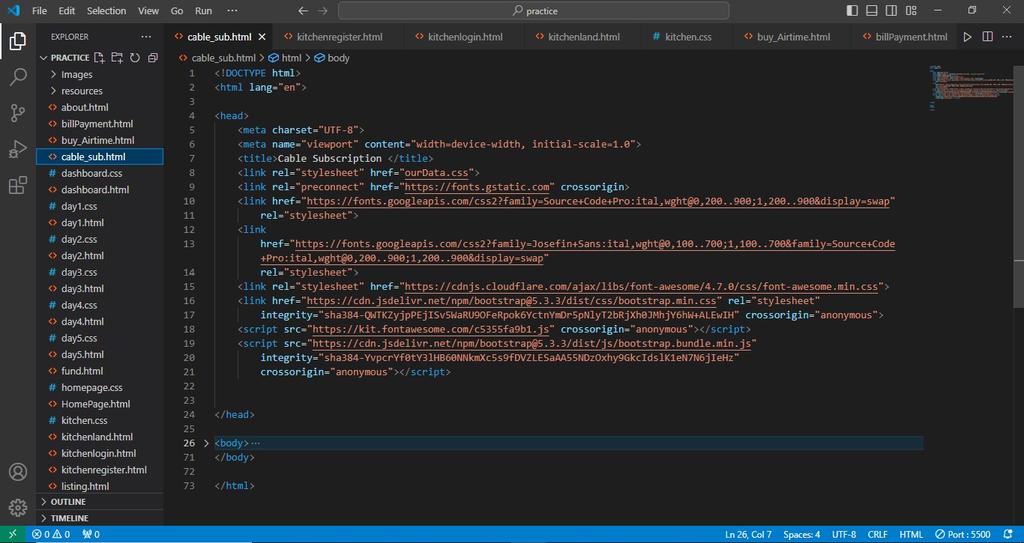
Task: Open the Selection menu
Action: [x=106, y=10]
